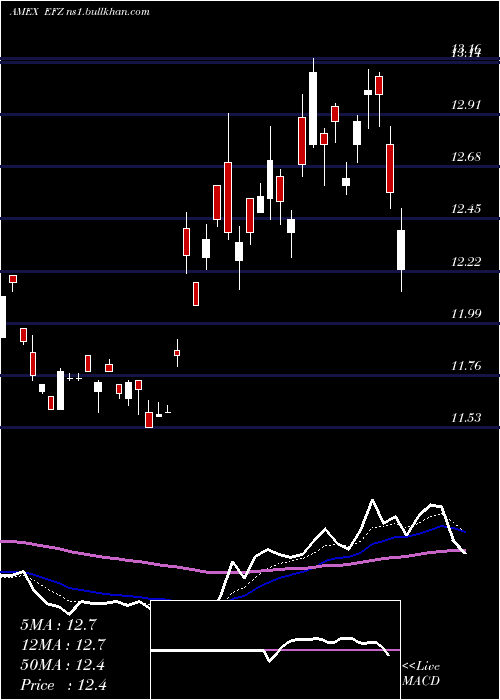500x700 pixels.
Task: Click the AMEX EFZ ns1.bullkhan.com header text
Action: [x=79, y=12]
